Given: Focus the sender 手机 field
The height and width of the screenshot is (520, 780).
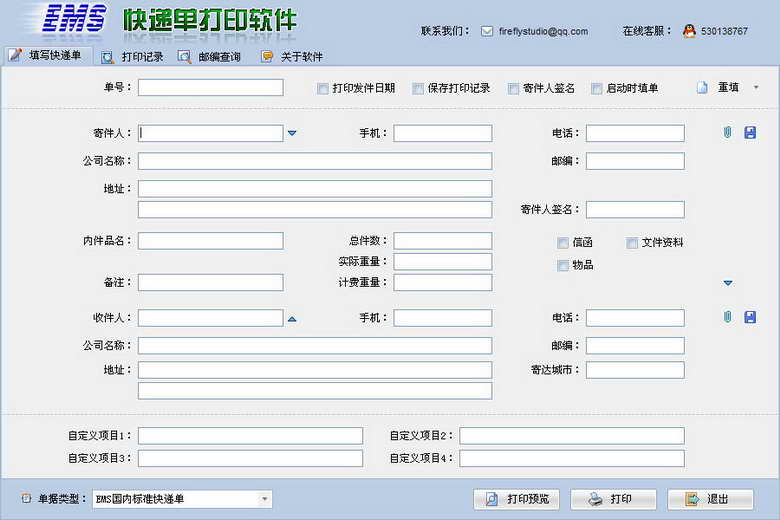Looking at the screenshot, I should (443, 133).
